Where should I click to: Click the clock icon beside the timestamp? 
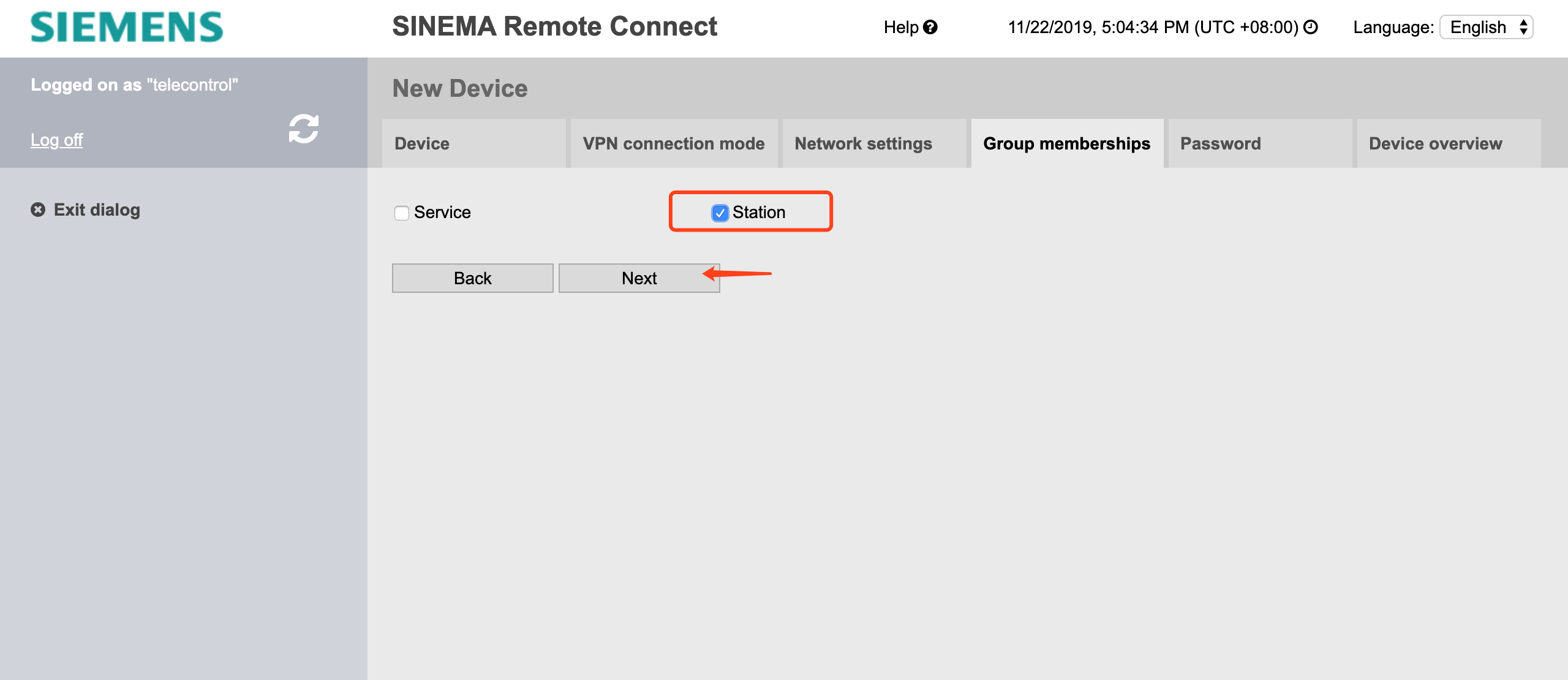pyautogui.click(x=1311, y=28)
